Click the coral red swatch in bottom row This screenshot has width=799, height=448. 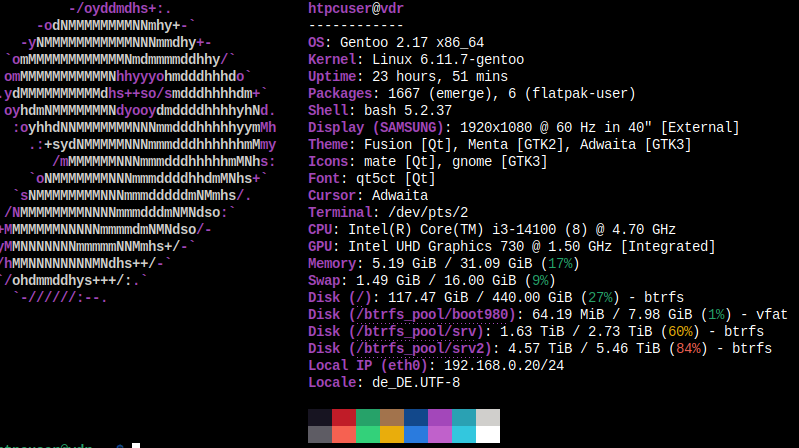[x=343, y=434]
